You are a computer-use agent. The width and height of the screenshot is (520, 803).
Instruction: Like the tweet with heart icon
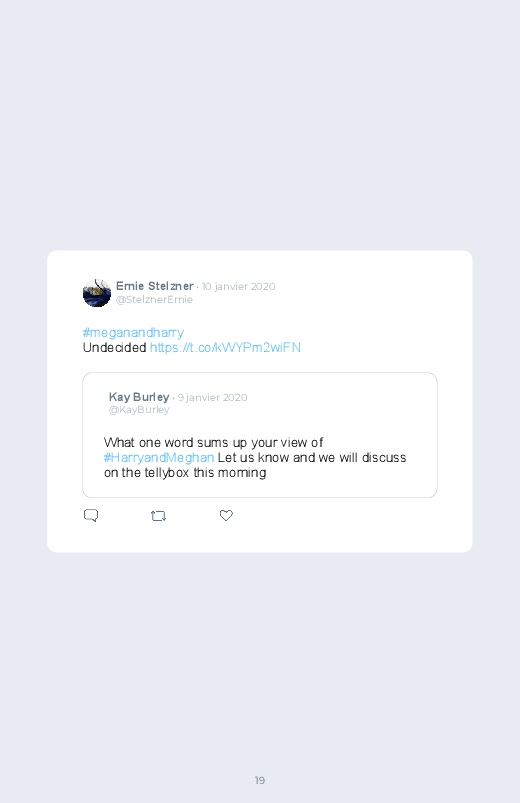(x=226, y=515)
